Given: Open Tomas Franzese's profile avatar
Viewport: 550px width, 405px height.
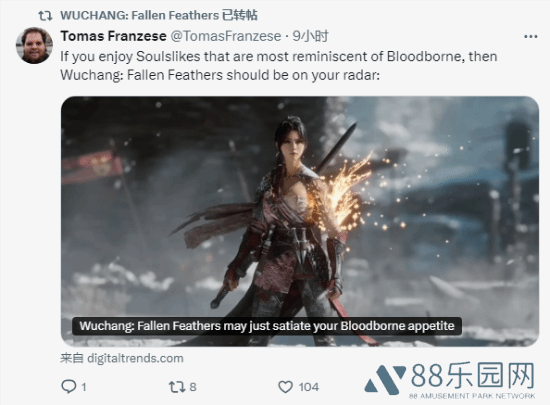Looking at the screenshot, I should [x=34, y=46].
